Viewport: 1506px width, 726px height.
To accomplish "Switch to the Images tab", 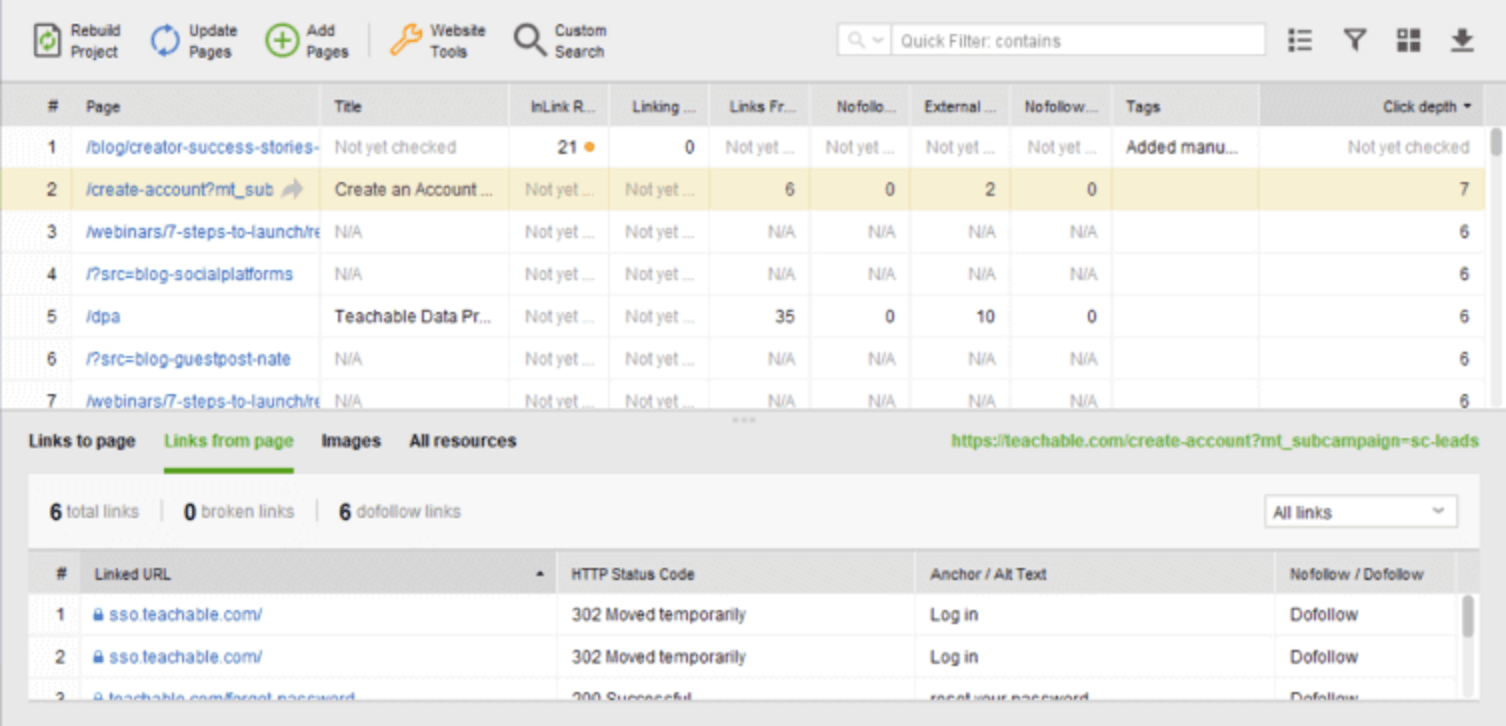I will point(352,440).
